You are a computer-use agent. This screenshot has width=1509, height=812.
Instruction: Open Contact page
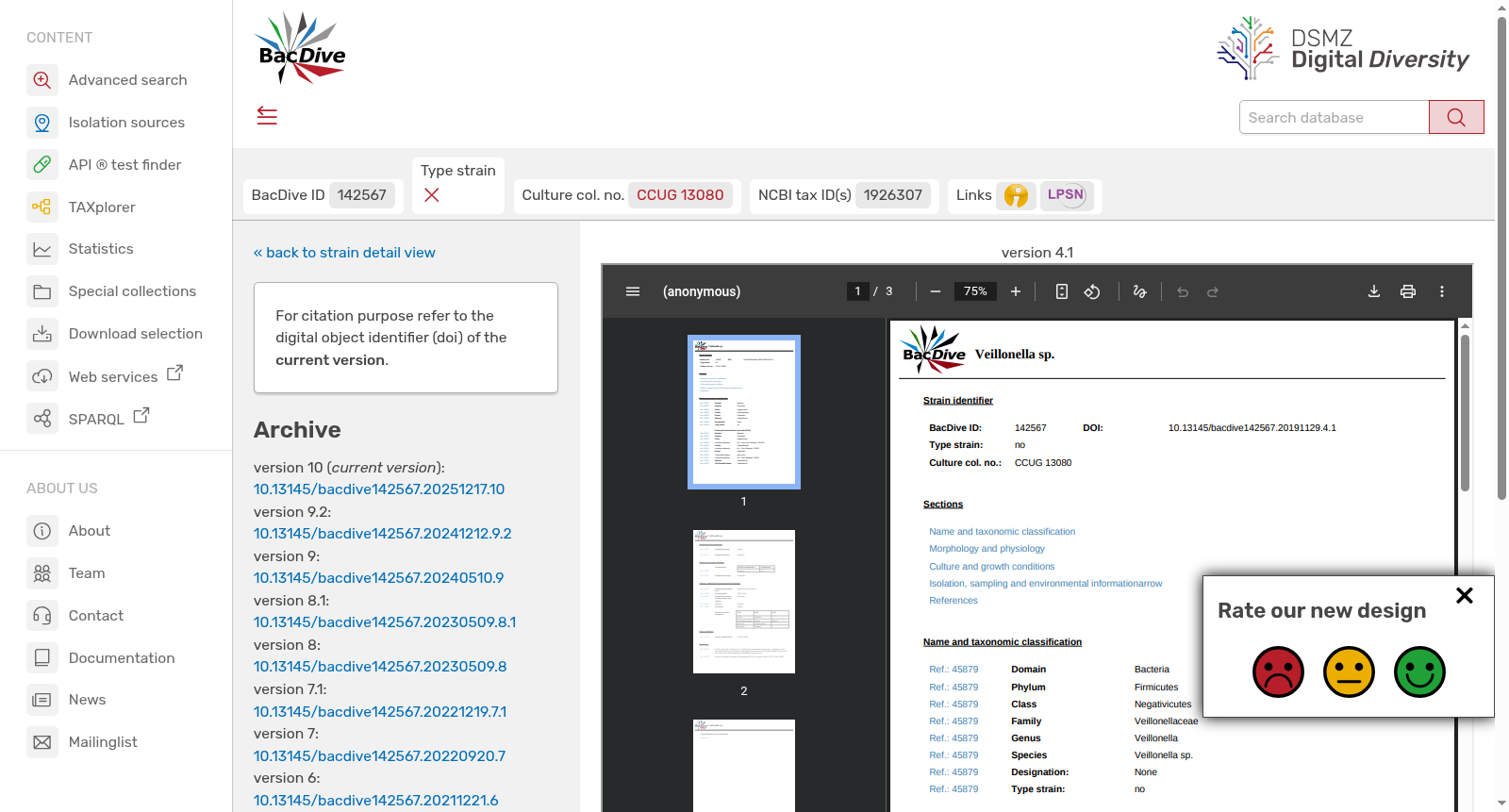[x=75, y=616]
